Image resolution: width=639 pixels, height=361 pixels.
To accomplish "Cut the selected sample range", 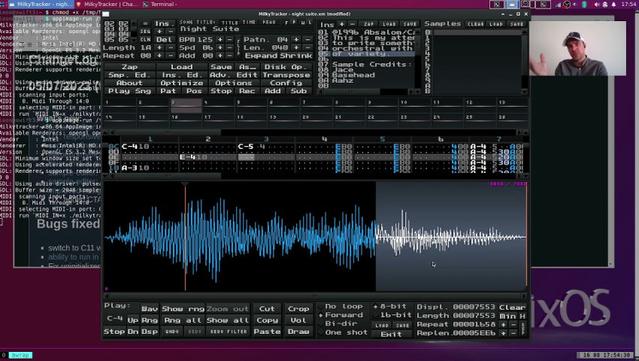I will point(267,309).
